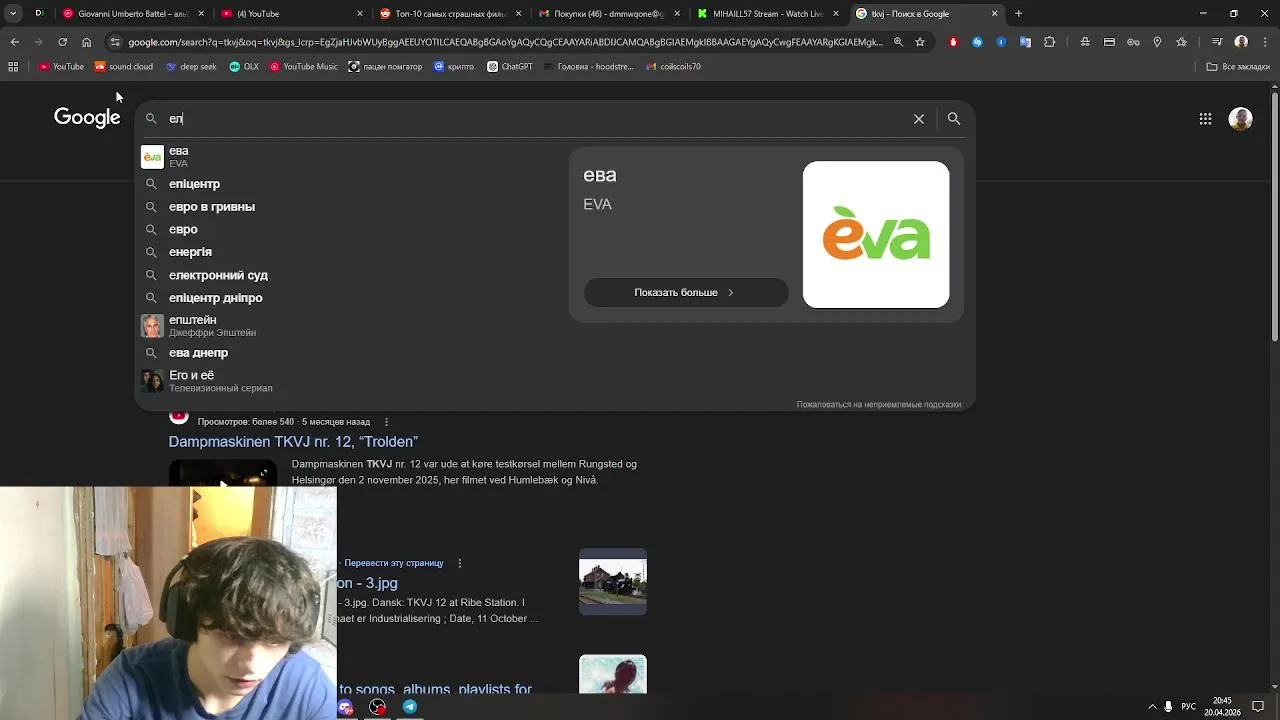This screenshot has height=720, width=1280.
Task: Open the YouTube bookmark
Action: tap(62, 67)
